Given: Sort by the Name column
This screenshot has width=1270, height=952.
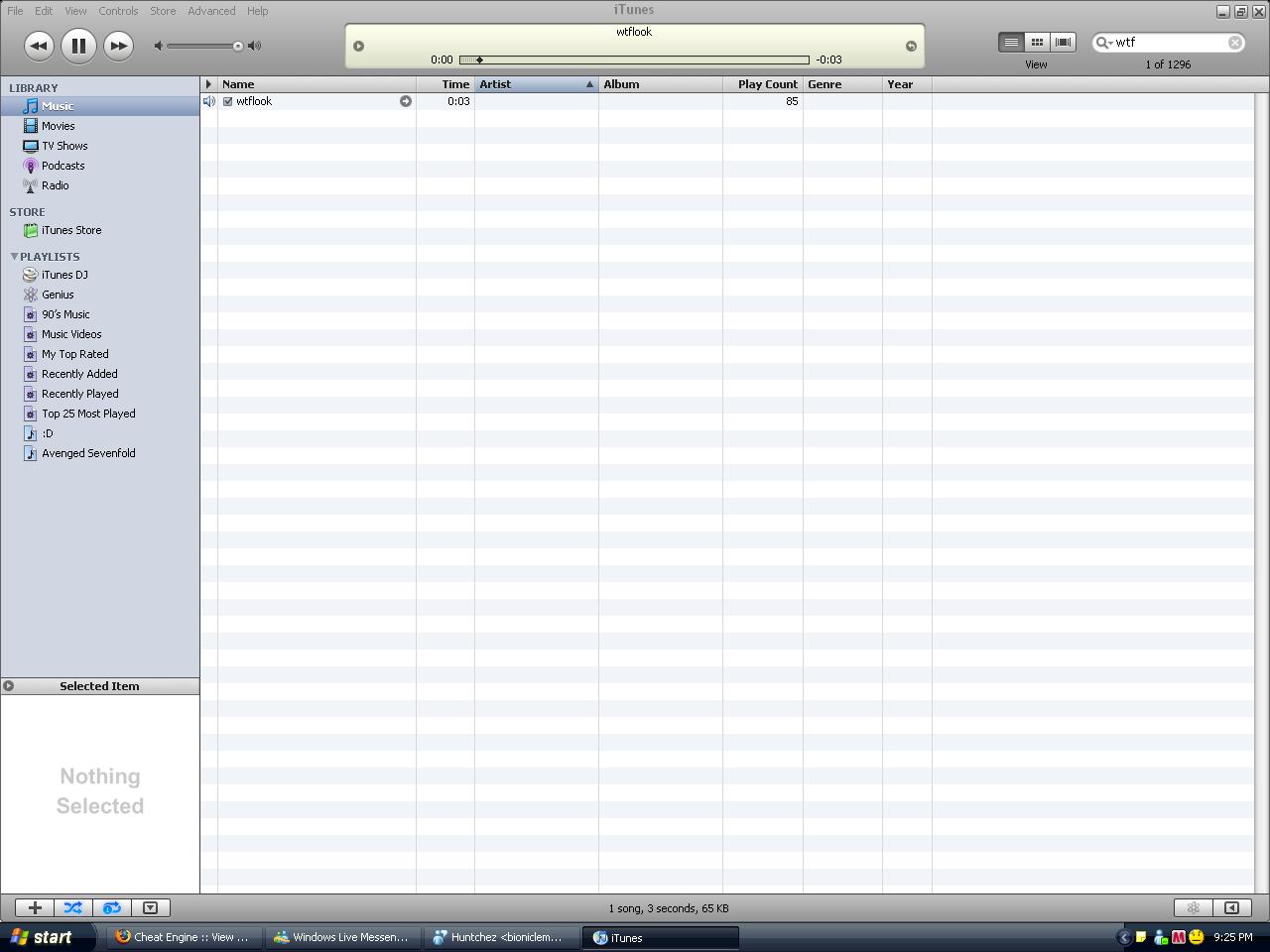Looking at the screenshot, I should pyautogui.click(x=317, y=84).
